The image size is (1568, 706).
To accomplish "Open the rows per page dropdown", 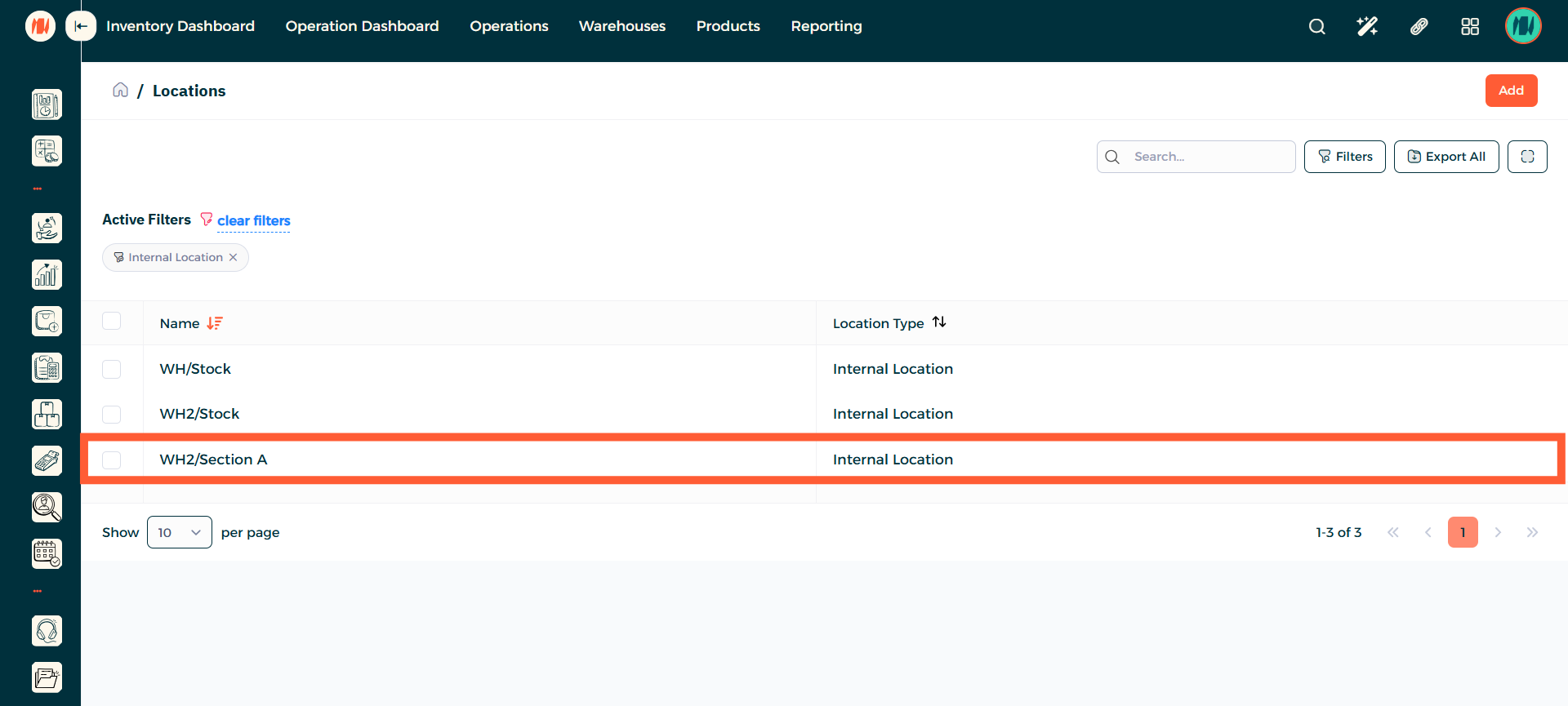I will [179, 532].
